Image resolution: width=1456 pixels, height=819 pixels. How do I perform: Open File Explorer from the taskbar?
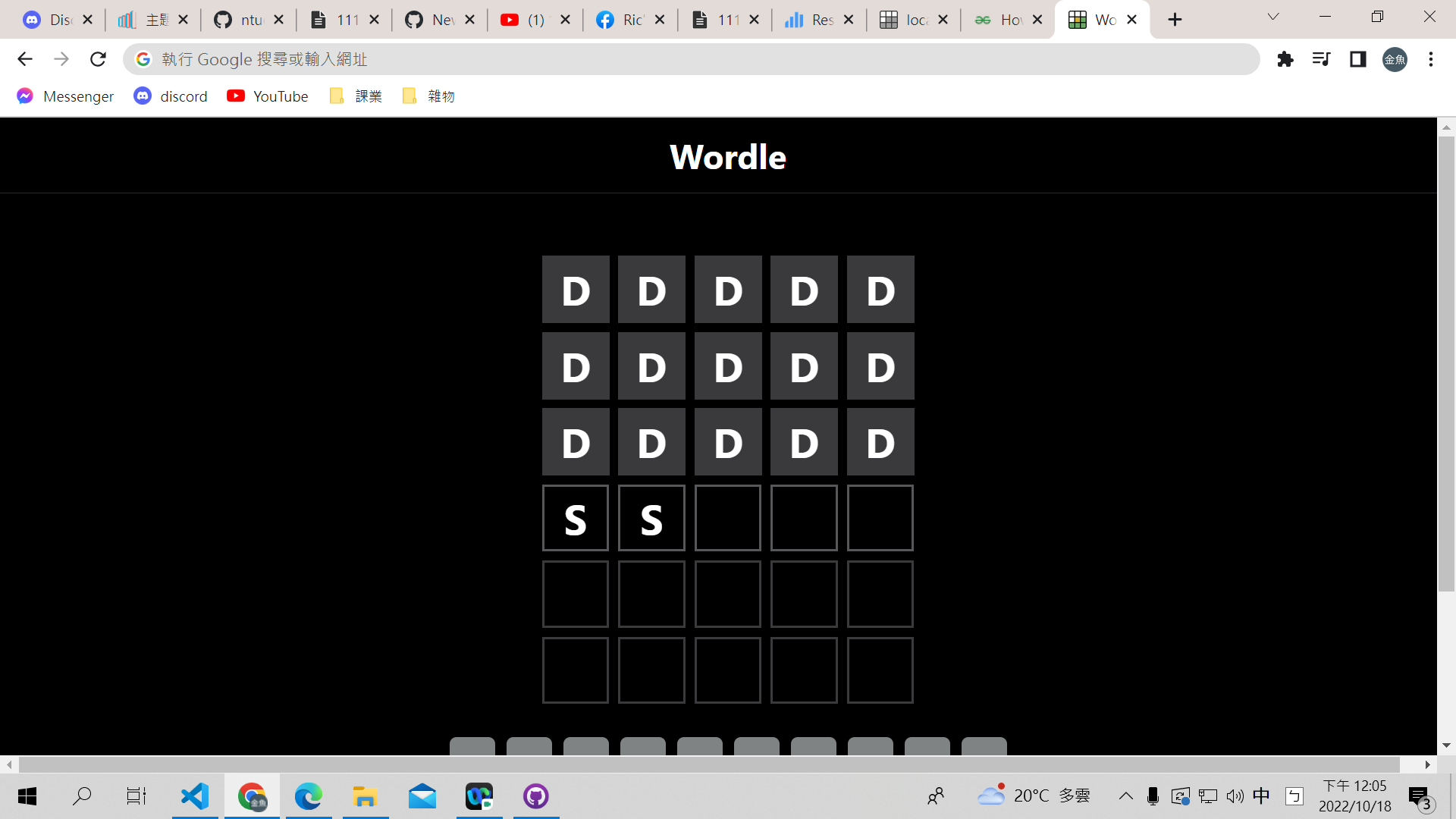pyautogui.click(x=366, y=796)
